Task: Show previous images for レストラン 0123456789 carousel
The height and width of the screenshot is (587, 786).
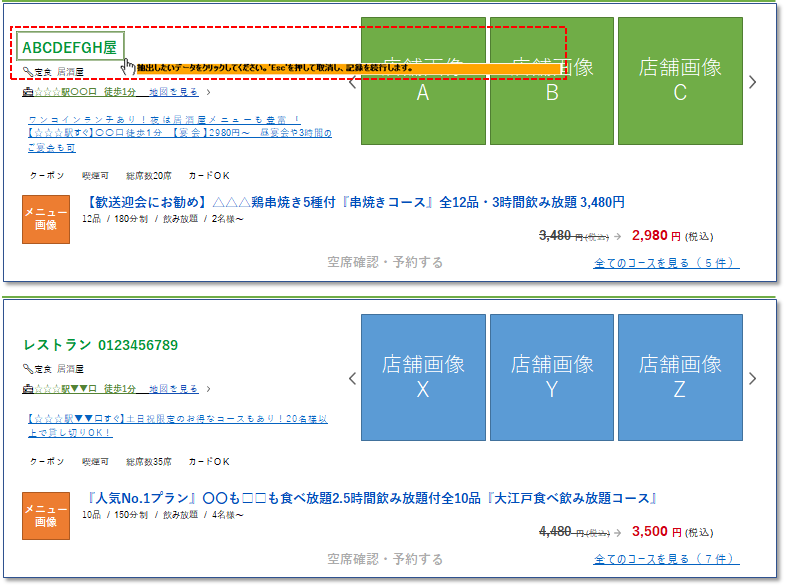Action: coord(353,378)
